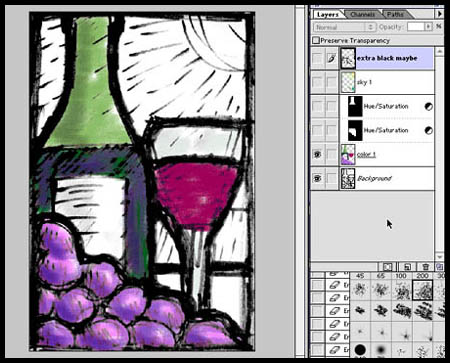Switch to the Channels tab

tap(362, 14)
